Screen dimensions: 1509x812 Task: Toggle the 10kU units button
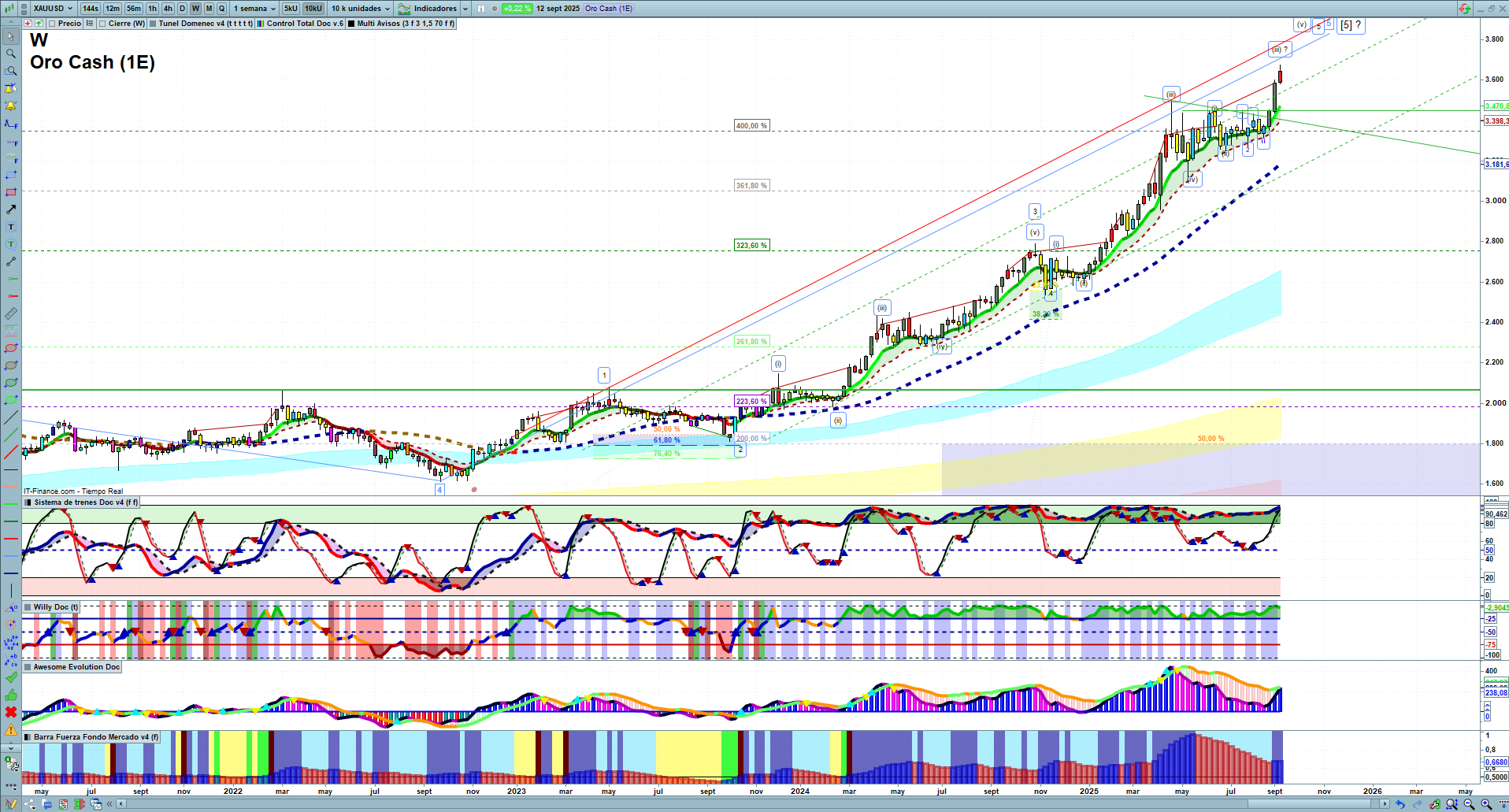click(x=313, y=9)
